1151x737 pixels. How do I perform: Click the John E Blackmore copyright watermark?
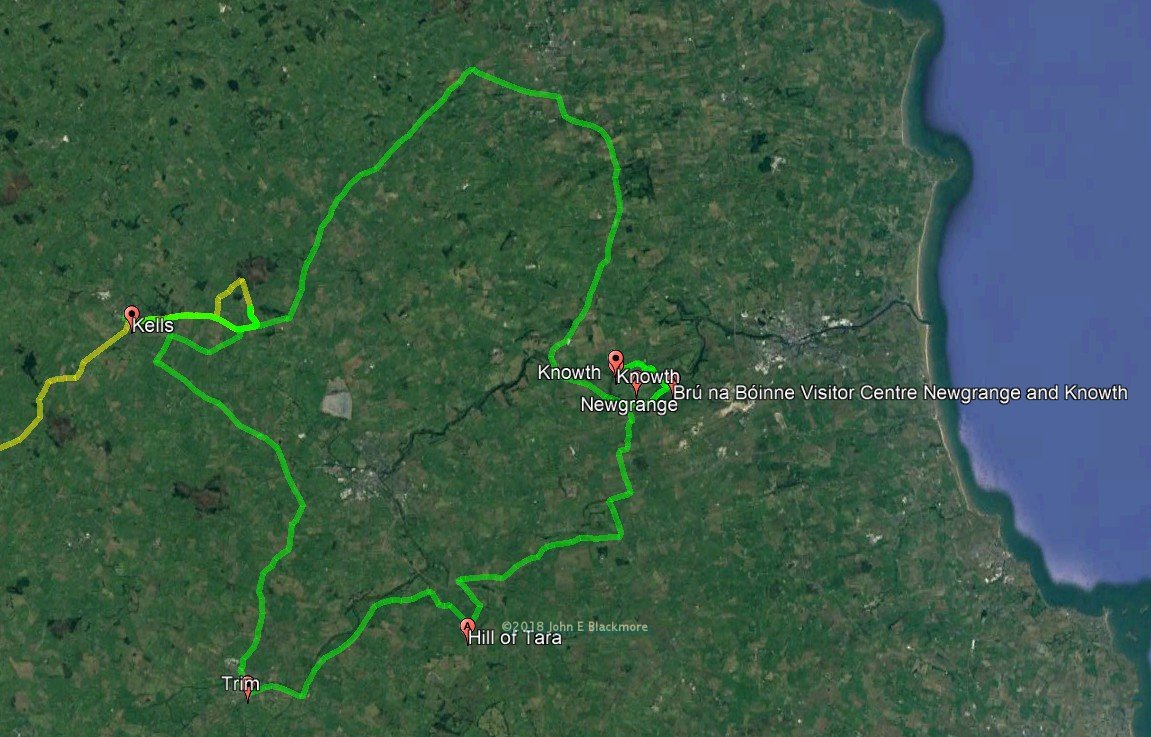point(575,626)
